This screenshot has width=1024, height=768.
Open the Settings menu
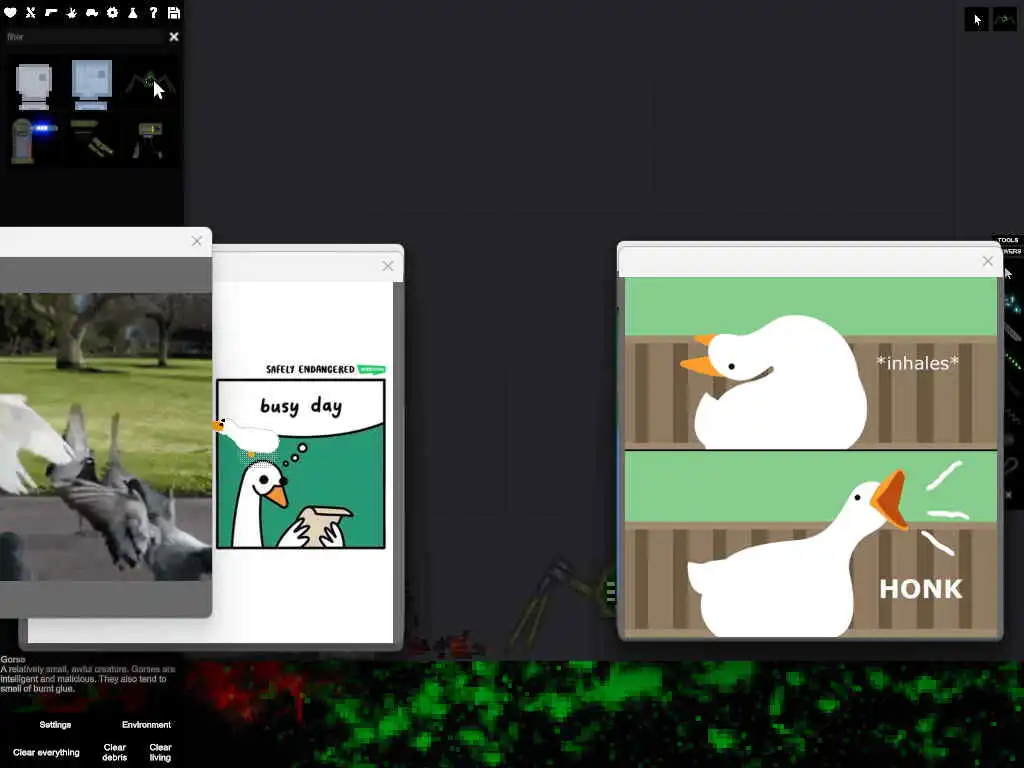55,725
